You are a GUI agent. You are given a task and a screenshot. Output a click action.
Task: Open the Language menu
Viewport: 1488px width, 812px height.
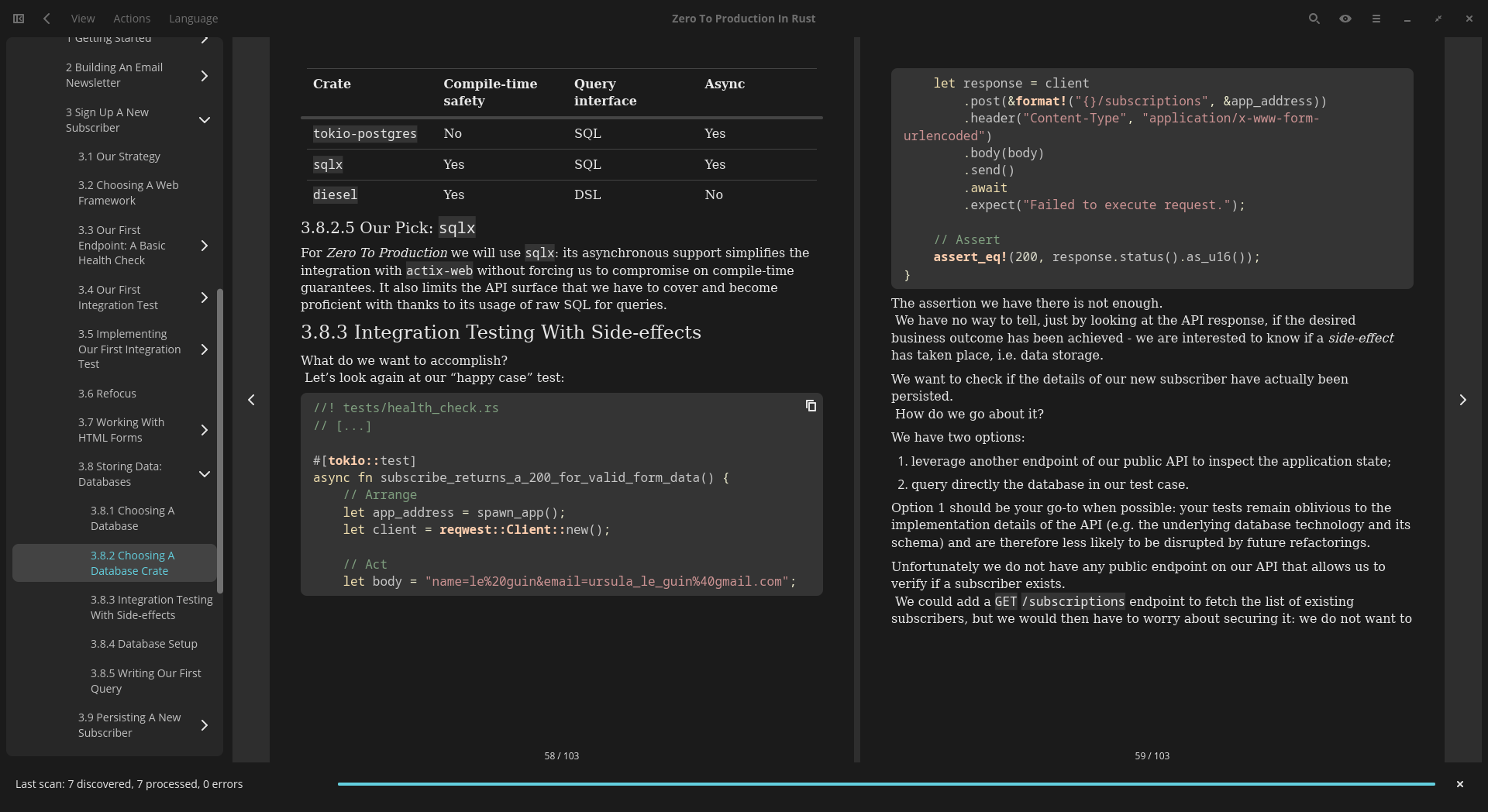193,19
